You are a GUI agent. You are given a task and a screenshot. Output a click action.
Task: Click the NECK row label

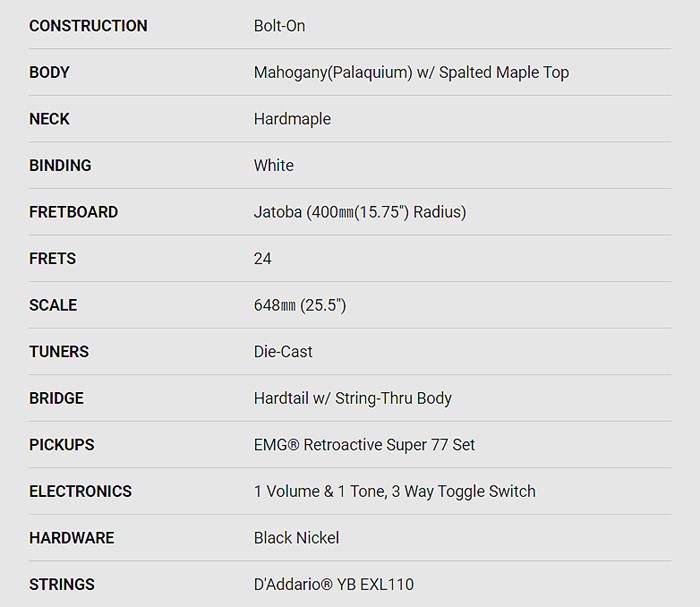pos(49,119)
